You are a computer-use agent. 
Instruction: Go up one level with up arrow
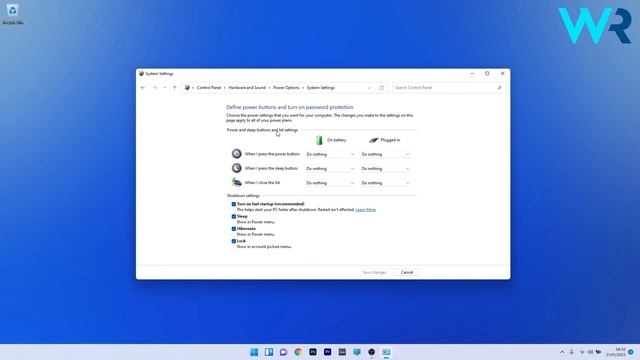174,88
